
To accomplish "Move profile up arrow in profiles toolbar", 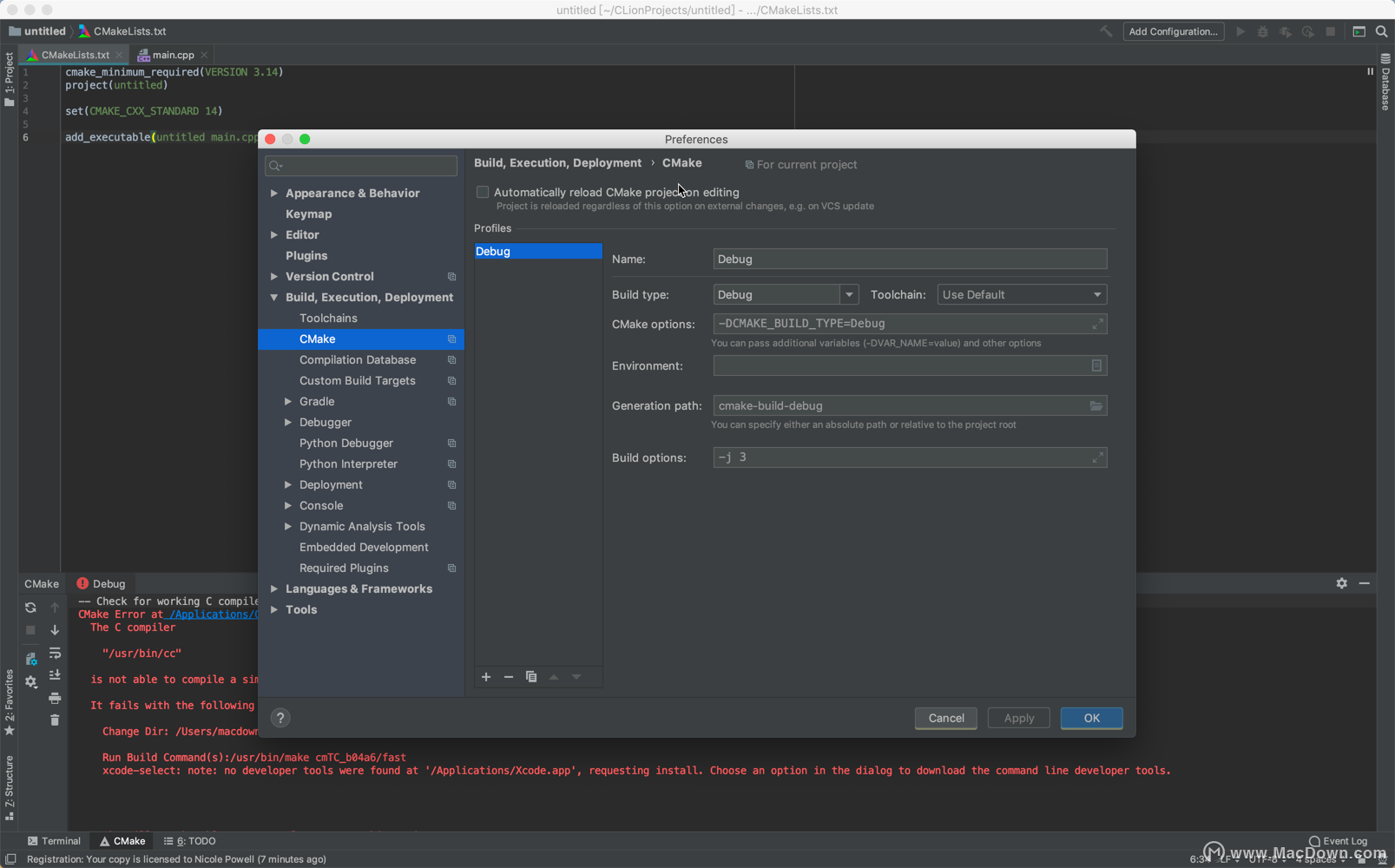I will point(554,677).
